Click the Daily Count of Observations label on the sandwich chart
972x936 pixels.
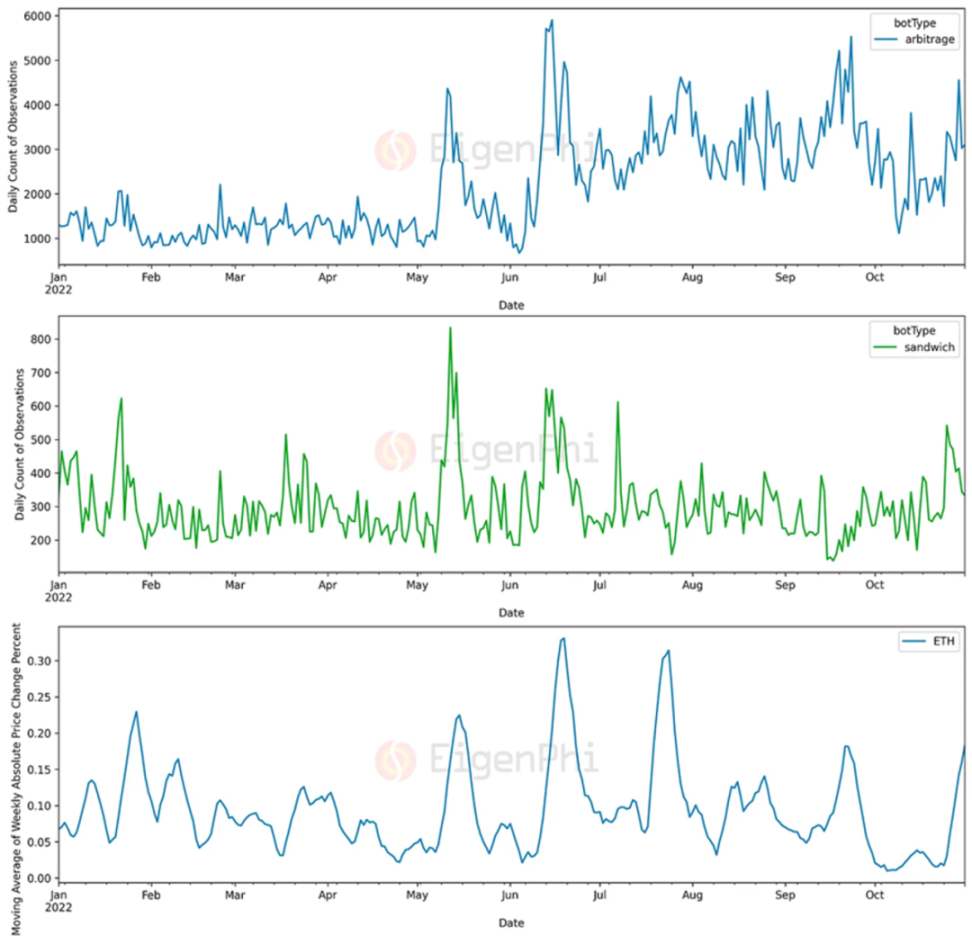tap(20, 444)
